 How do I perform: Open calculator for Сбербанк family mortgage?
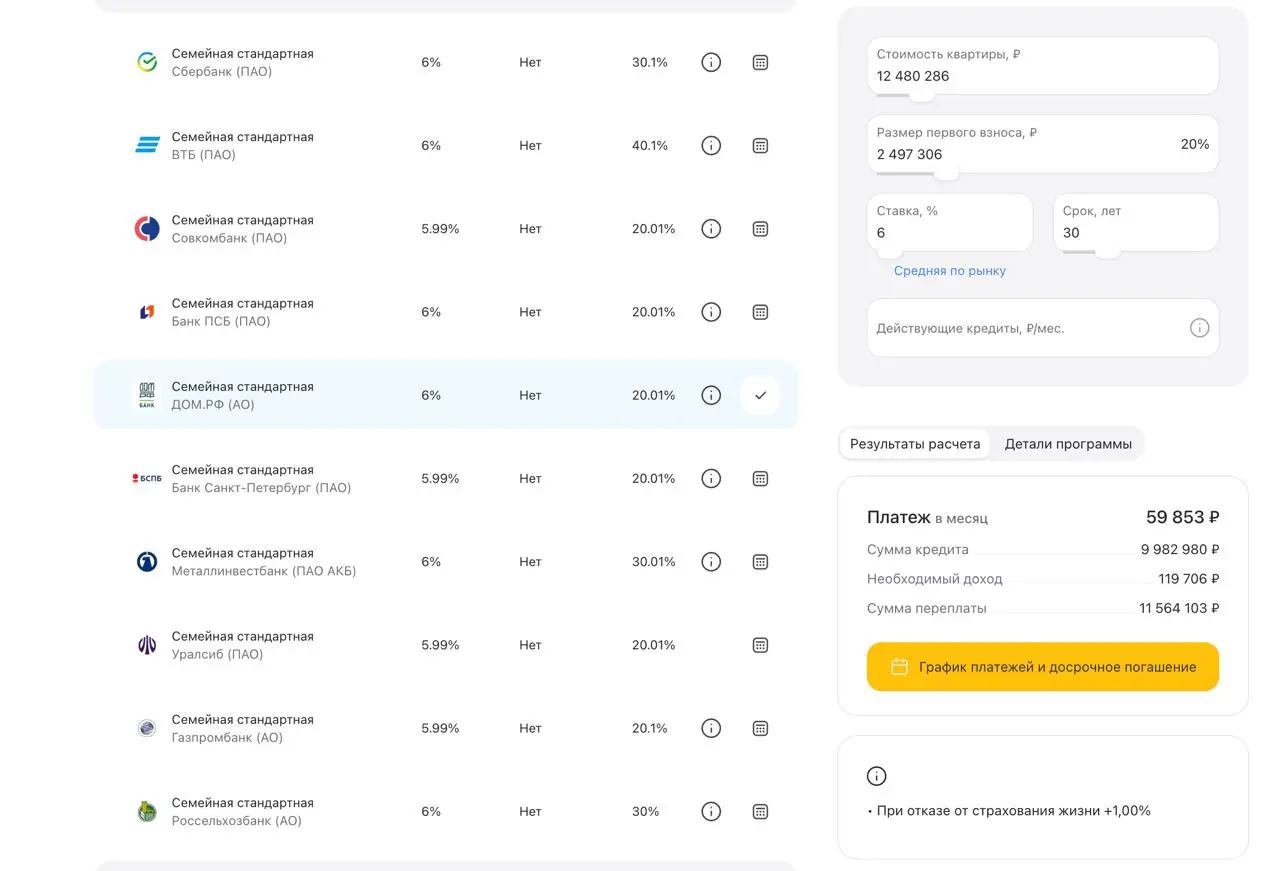760,62
